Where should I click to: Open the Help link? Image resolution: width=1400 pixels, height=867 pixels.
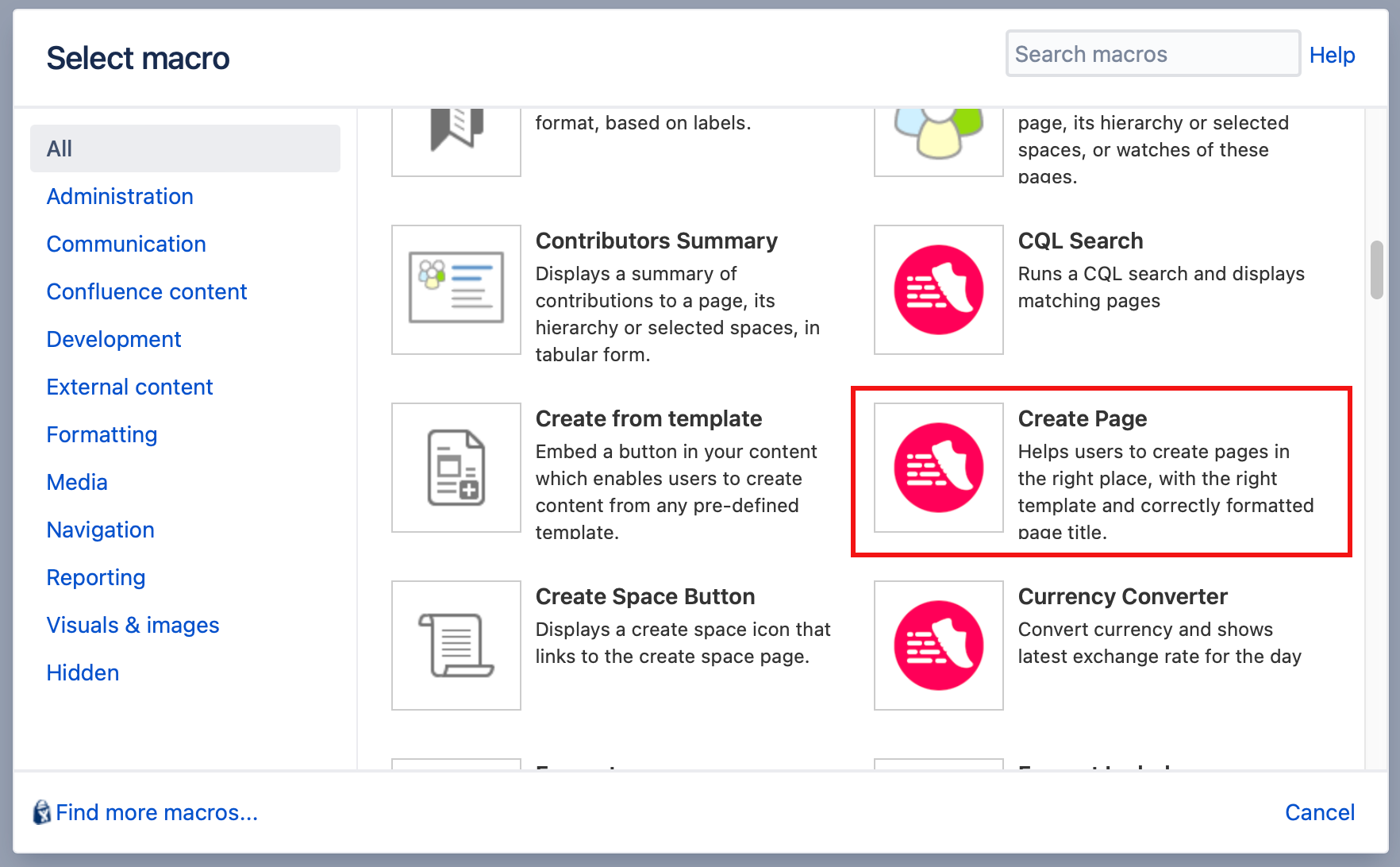pos(1332,55)
